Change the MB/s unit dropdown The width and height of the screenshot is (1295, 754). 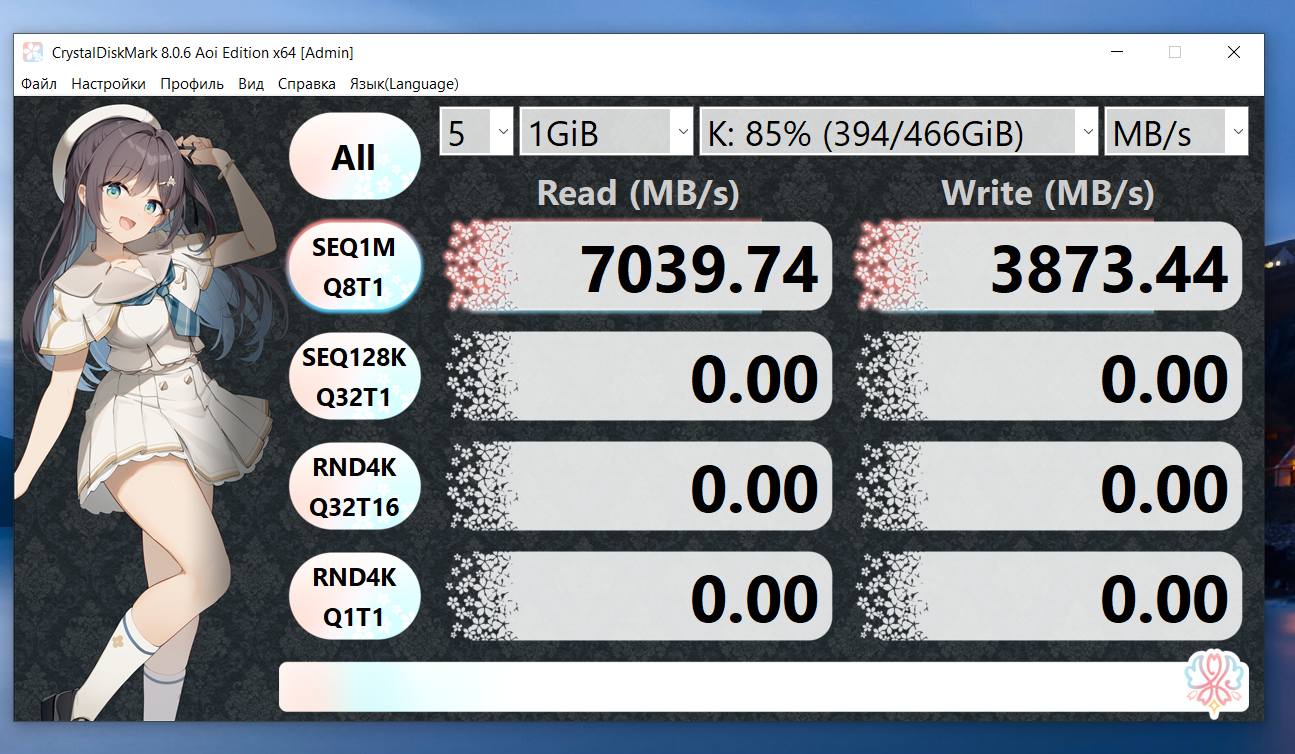(1176, 133)
